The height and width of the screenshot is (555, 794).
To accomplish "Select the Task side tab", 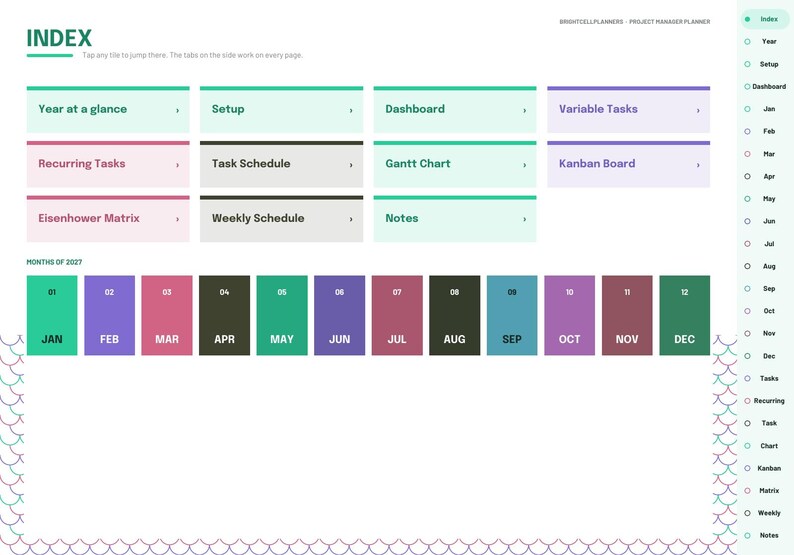I will 765,423.
